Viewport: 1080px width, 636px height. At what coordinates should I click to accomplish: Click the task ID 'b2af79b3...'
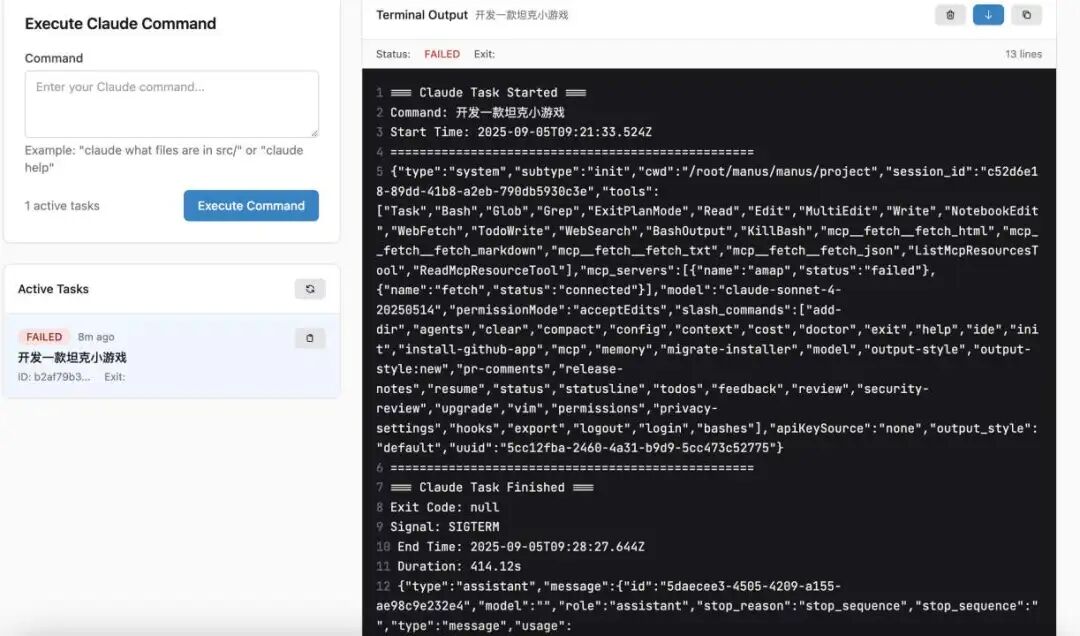(54, 377)
